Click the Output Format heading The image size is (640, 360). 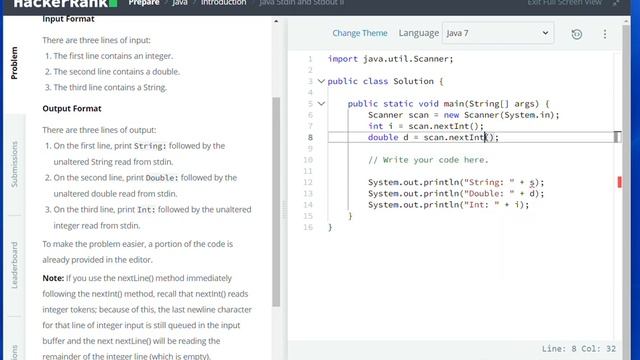click(72, 109)
